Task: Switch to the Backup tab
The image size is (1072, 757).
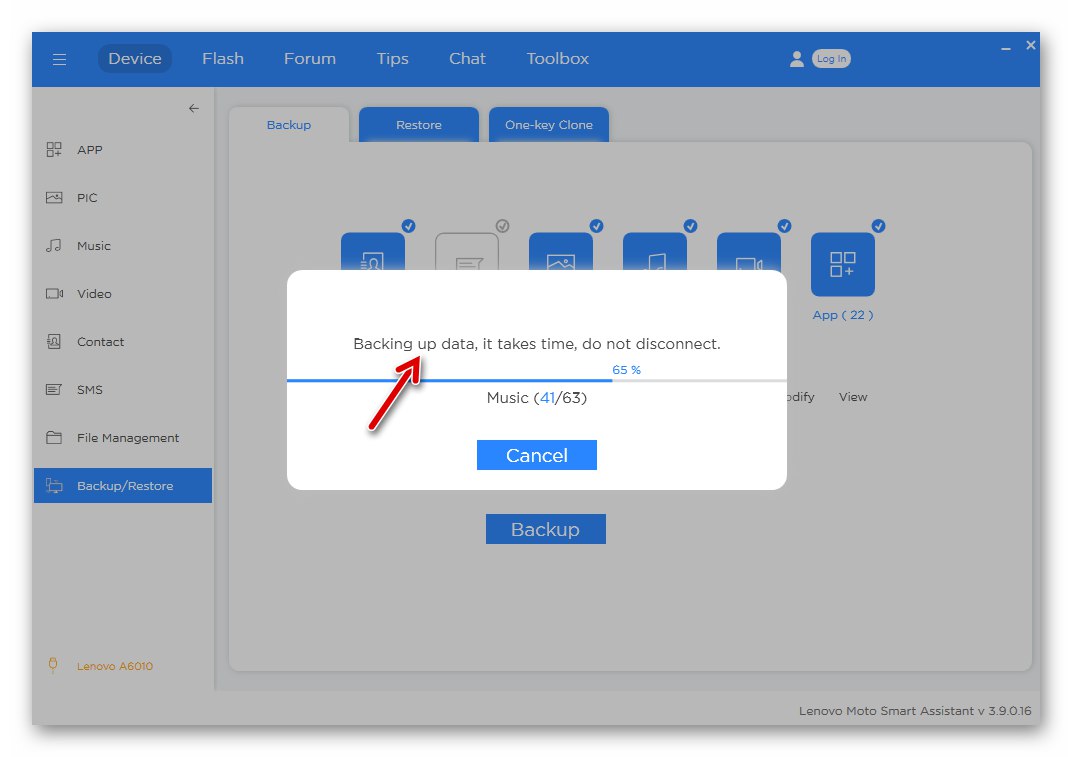Action: tap(289, 124)
